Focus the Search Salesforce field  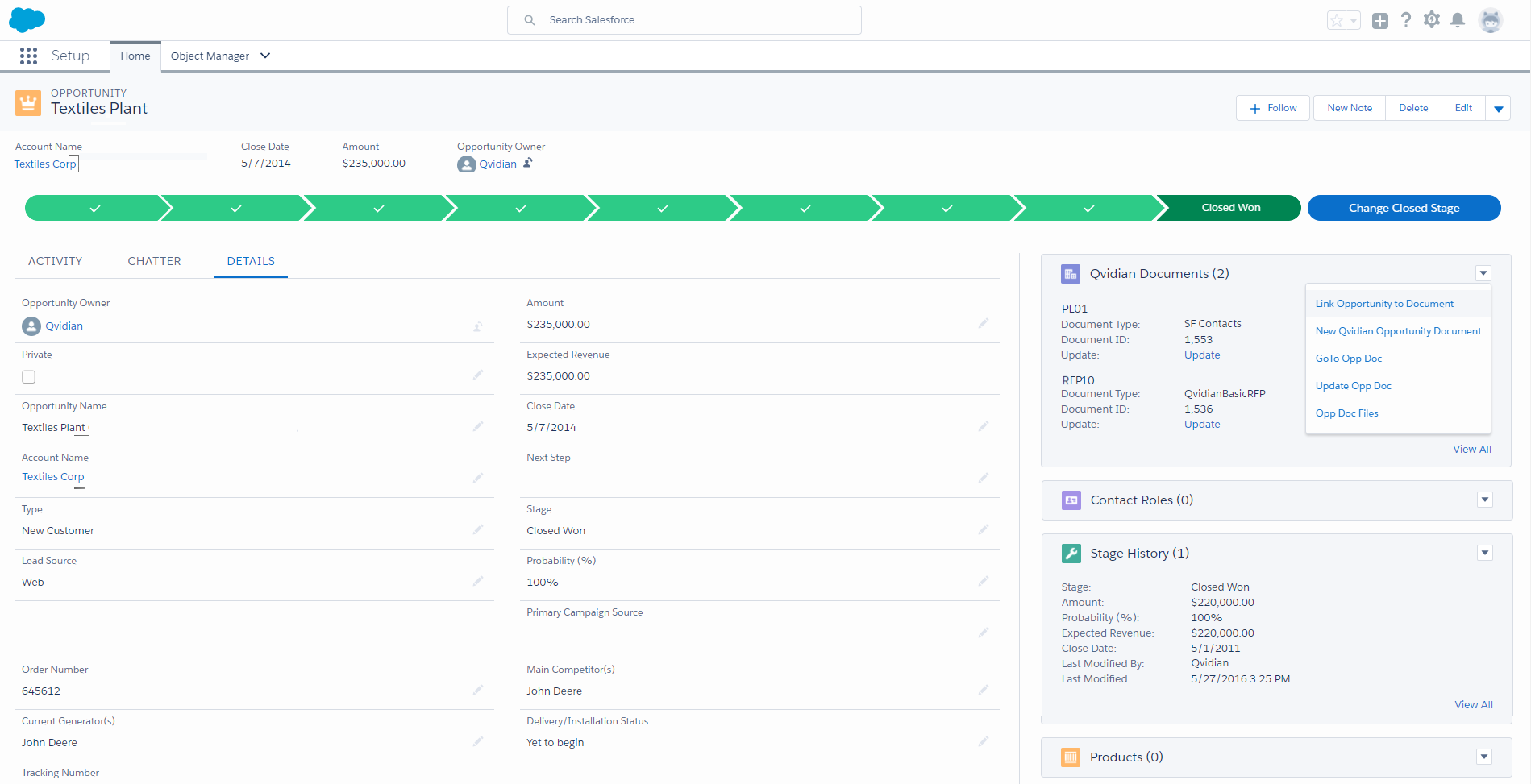684,20
